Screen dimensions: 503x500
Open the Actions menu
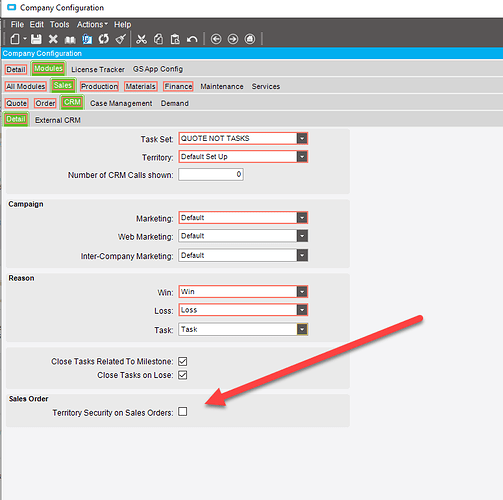coord(92,24)
